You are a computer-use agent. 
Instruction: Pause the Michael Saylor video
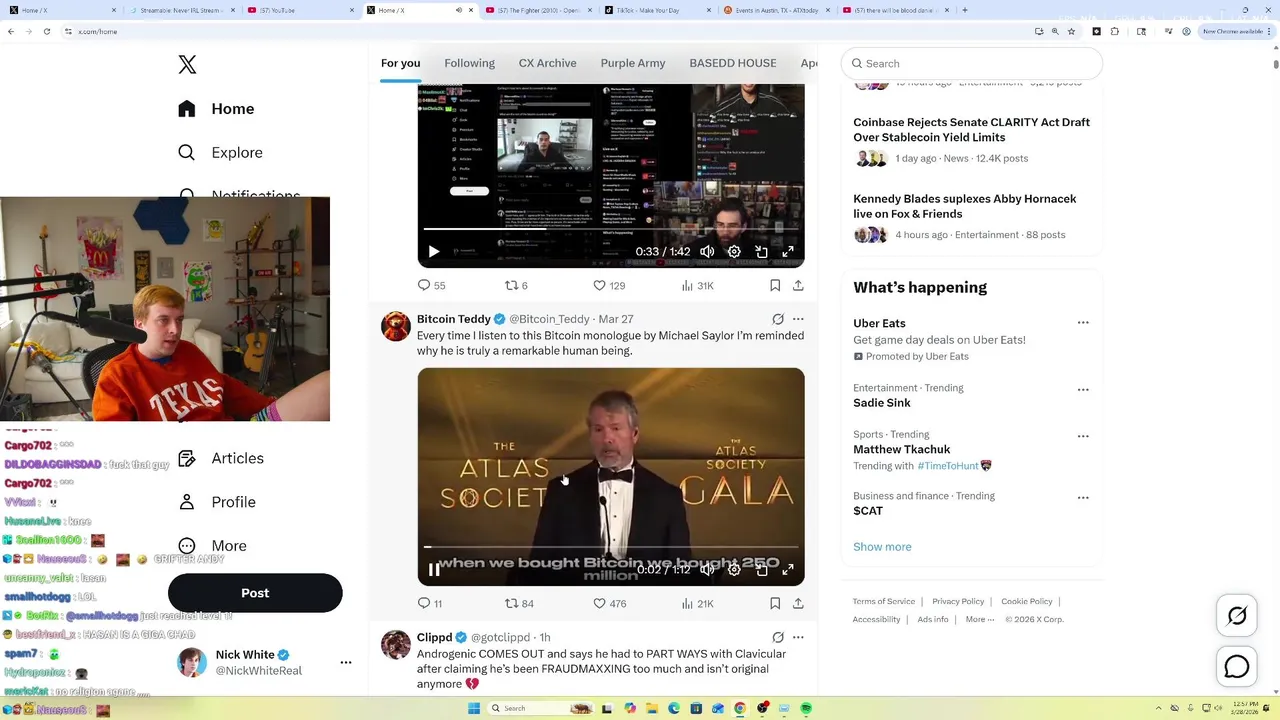434,570
